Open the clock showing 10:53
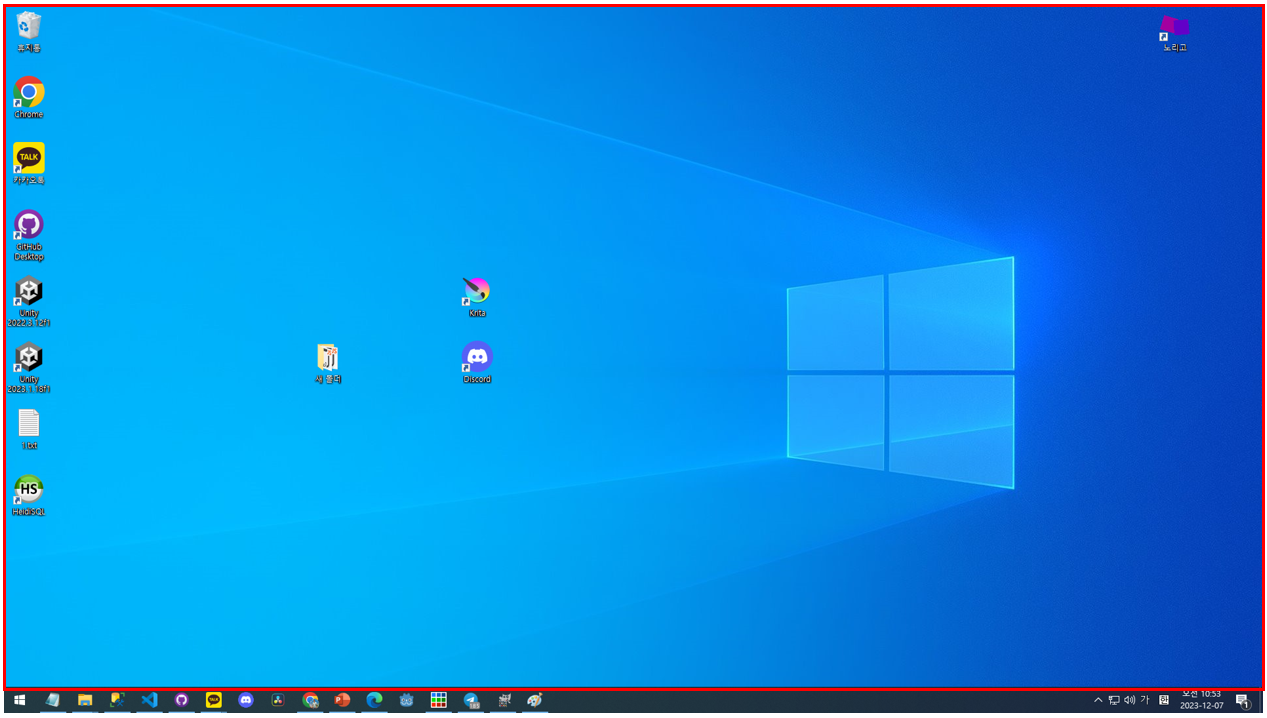 pyautogui.click(x=1201, y=700)
